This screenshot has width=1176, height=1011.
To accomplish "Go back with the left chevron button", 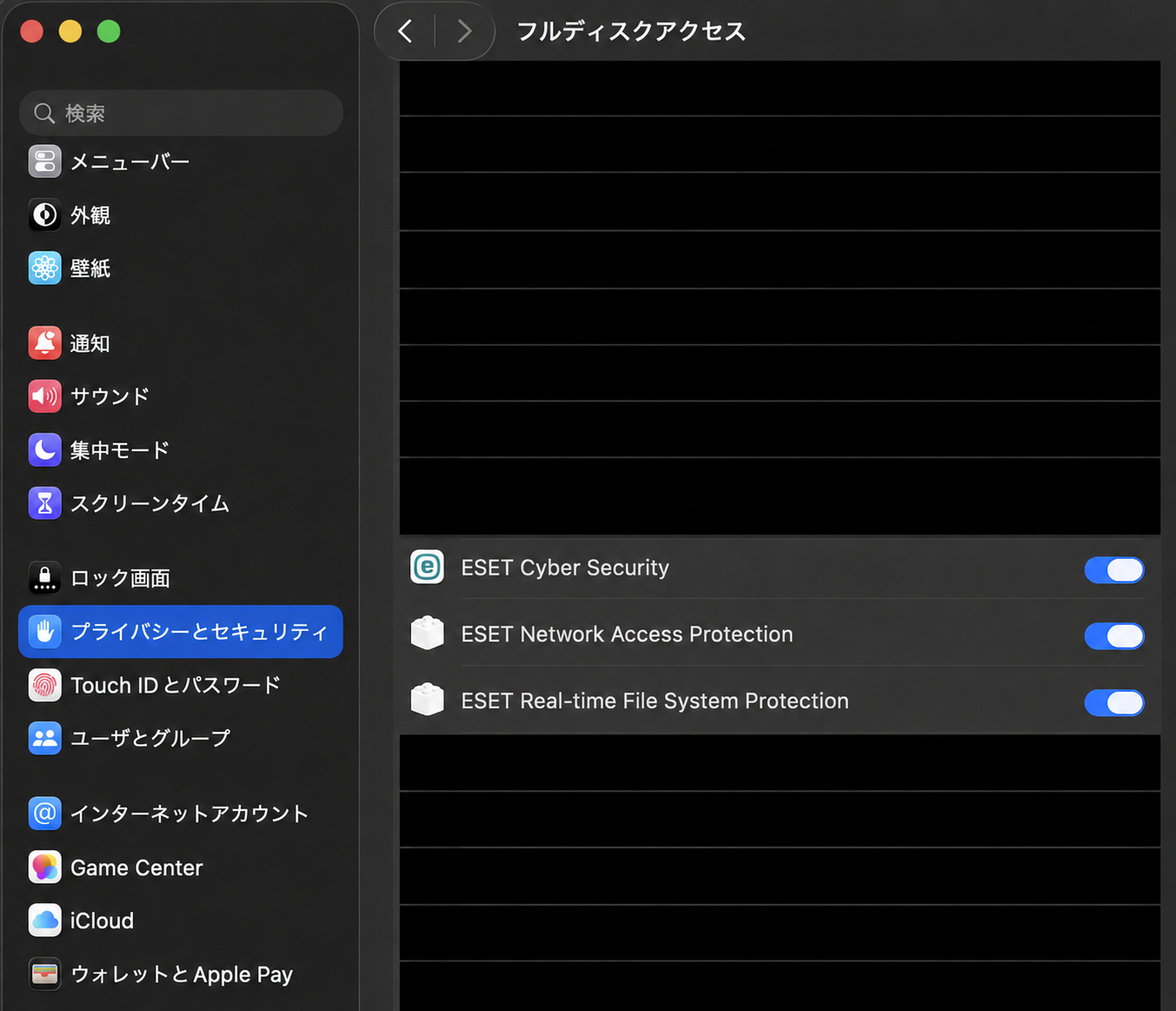I will click(x=405, y=31).
